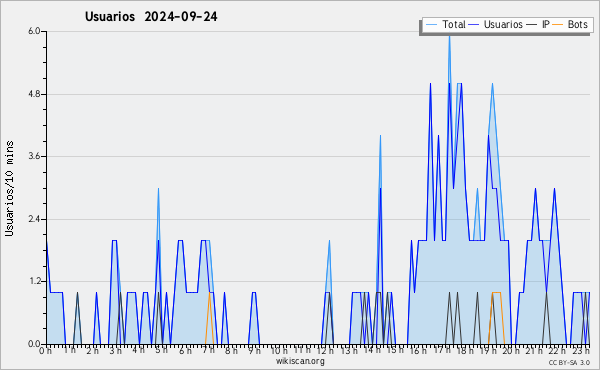Image resolution: width=600 pixels, height=370 pixels.
Task: Click the y-axis value 0.0
Action: coord(34,344)
